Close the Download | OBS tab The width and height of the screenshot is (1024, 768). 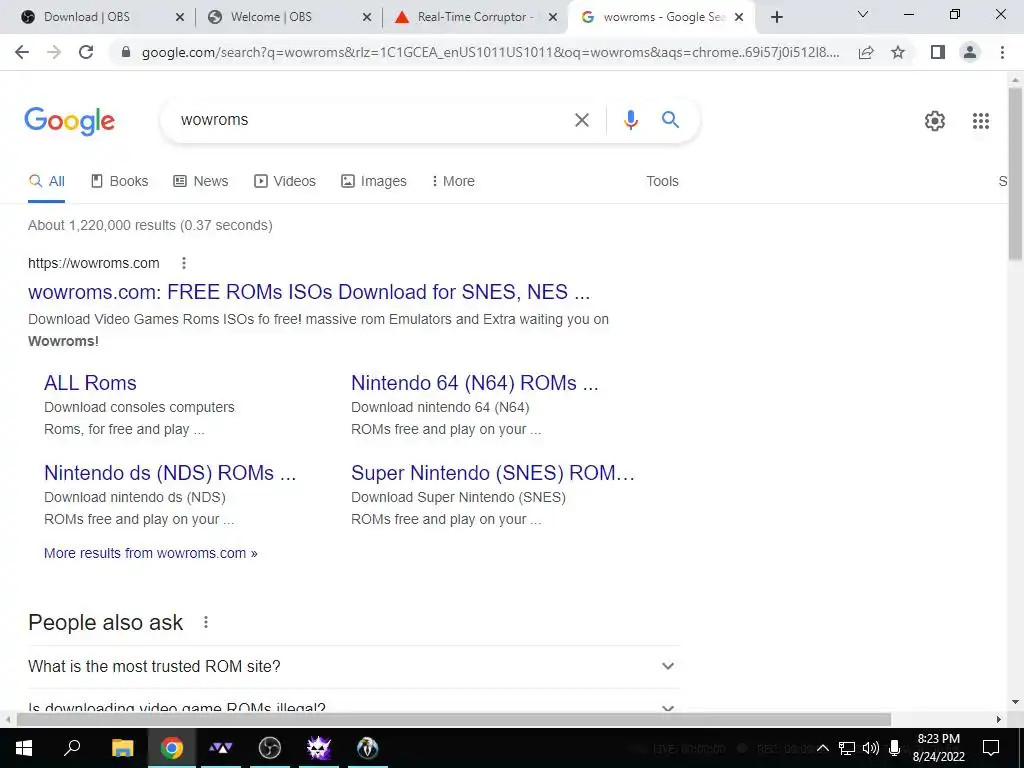click(x=180, y=18)
